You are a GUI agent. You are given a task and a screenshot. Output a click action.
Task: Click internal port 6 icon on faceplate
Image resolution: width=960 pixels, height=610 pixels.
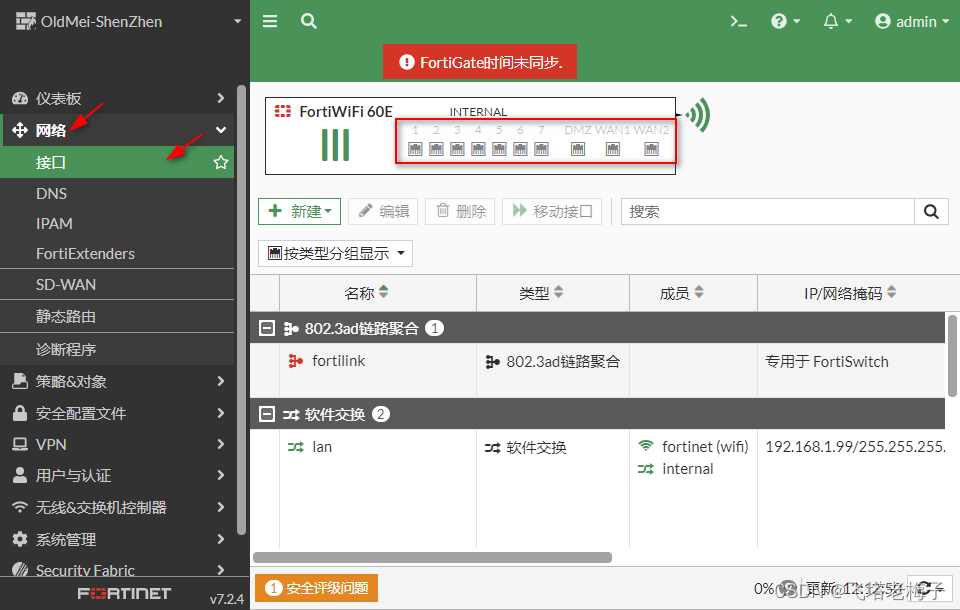click(520, 149)
